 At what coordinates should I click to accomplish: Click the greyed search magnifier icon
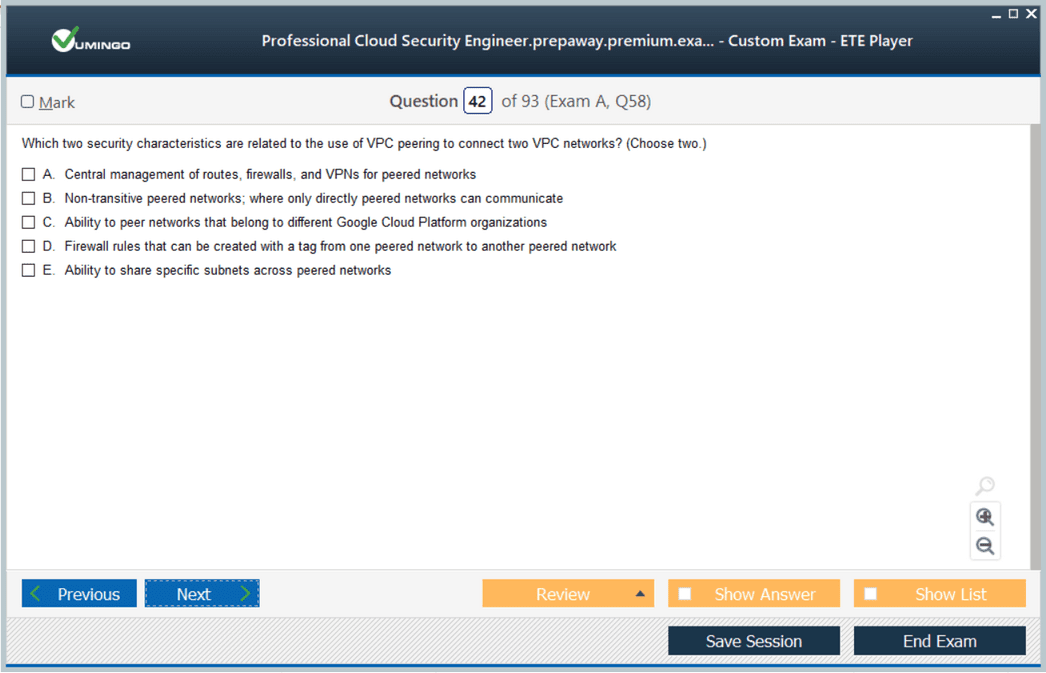click(x=985, y=486)
